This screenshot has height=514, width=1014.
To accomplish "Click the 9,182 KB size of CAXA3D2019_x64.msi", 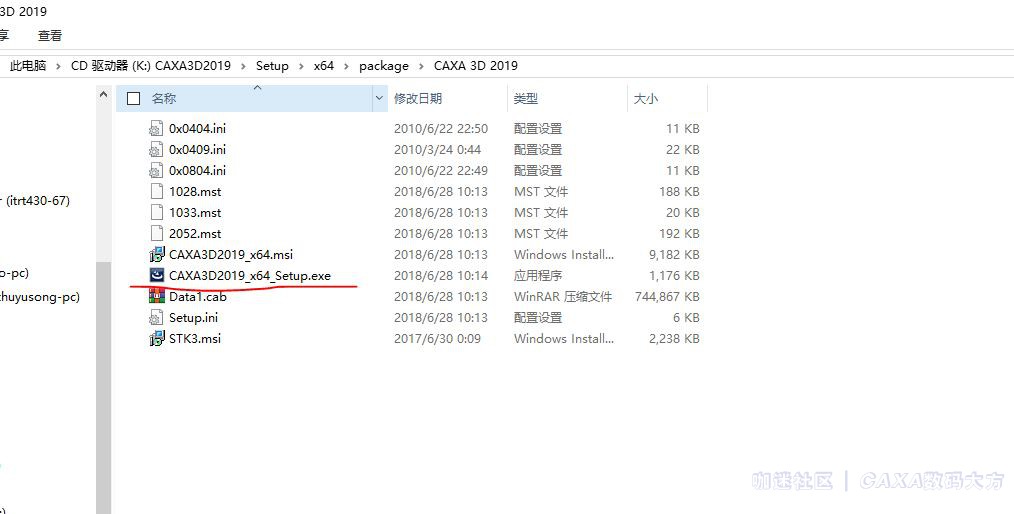I will [x=674, y=255].
